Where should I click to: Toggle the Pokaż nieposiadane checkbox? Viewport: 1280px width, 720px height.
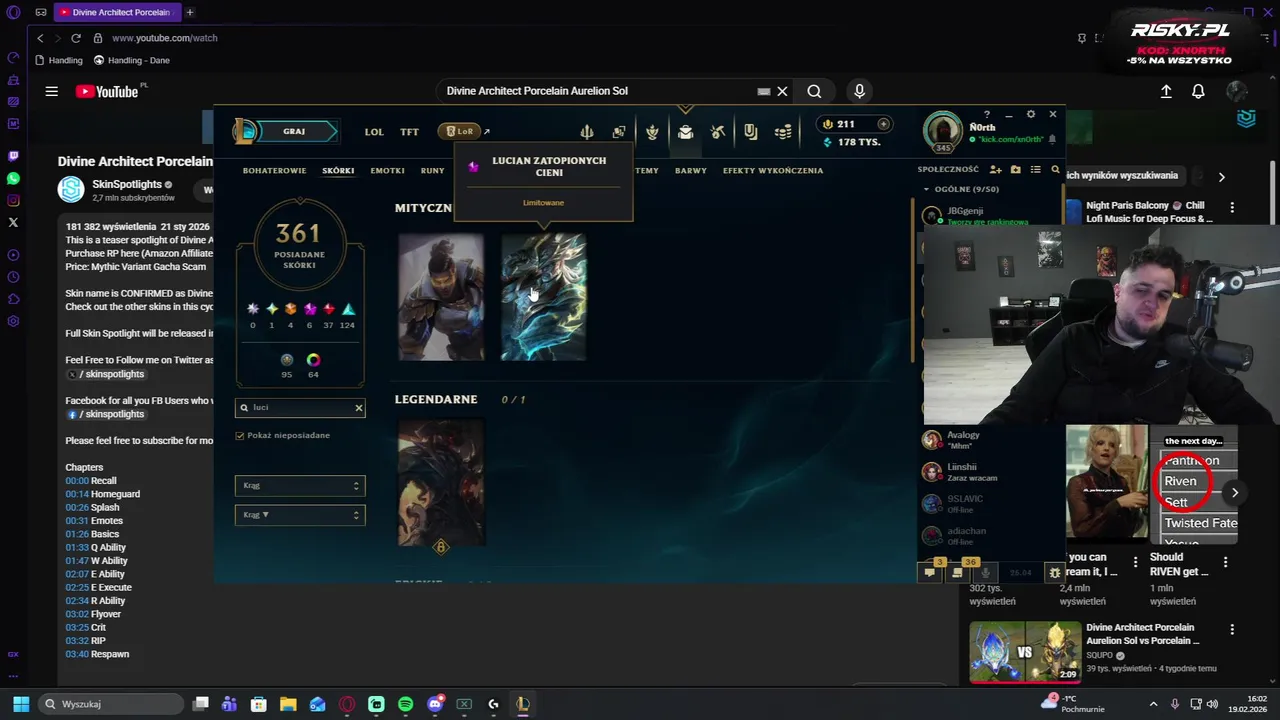coord(240,435)
